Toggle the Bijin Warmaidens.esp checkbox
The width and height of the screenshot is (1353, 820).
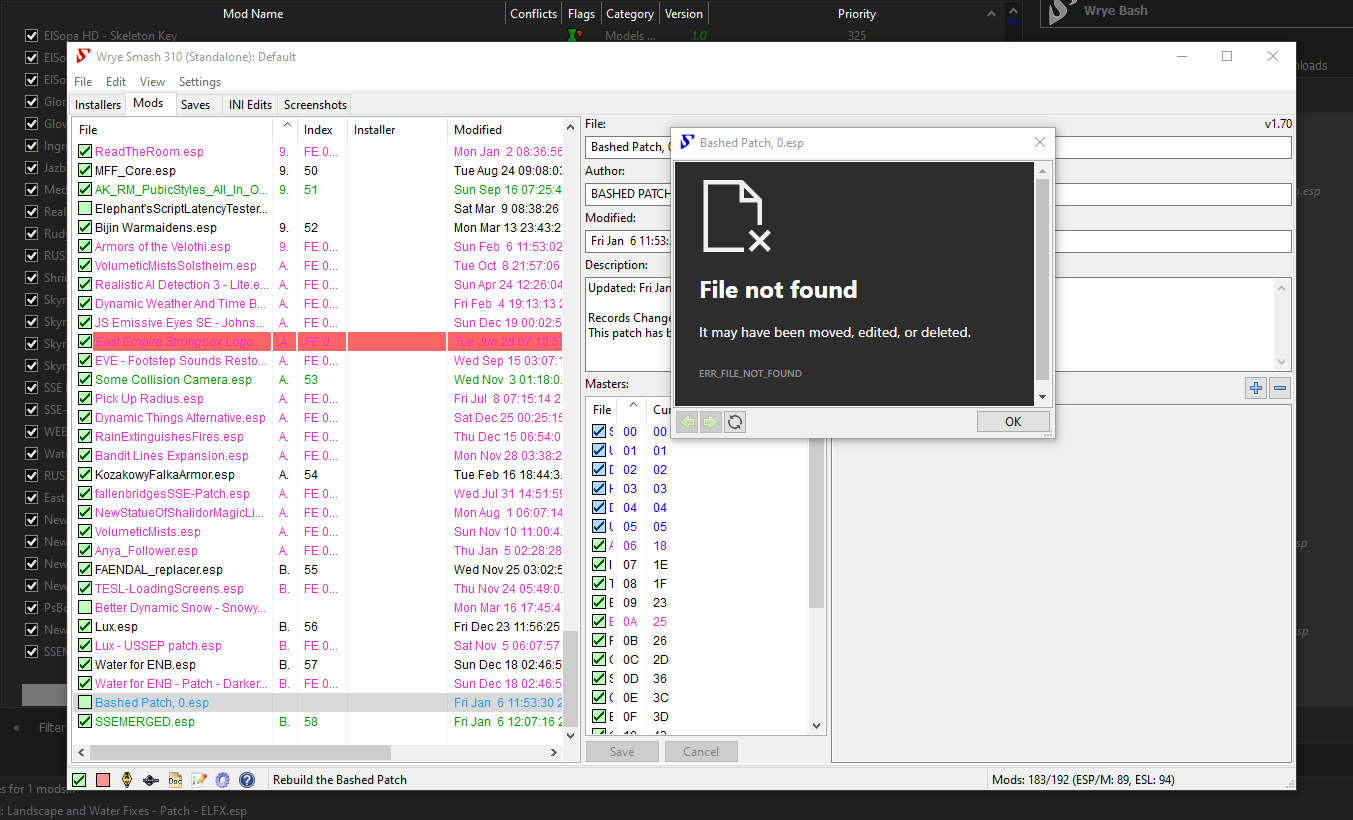click(x=85, y=228)
